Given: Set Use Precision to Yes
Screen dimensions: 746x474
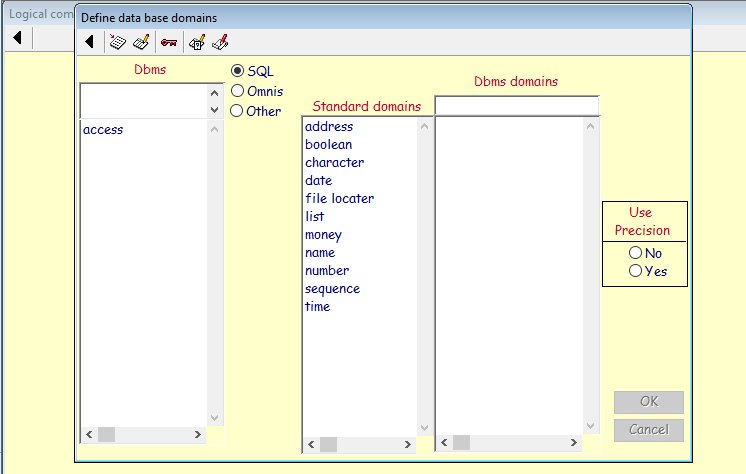Looking at the screenshot, I should tap(635, 271).
